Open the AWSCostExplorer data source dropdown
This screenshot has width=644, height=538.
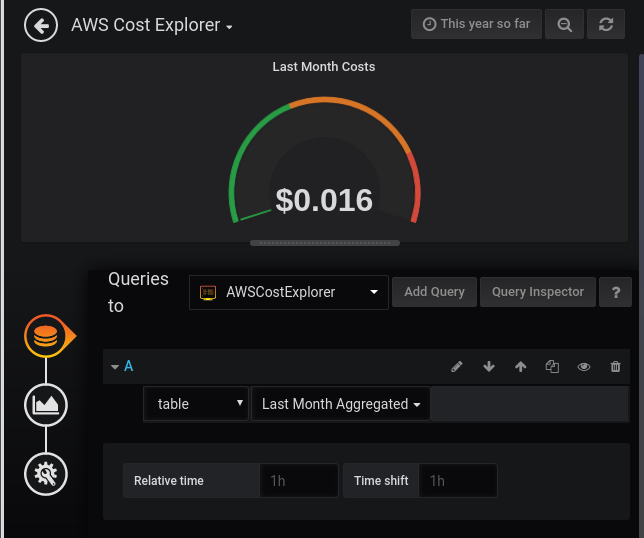(289, 292)
